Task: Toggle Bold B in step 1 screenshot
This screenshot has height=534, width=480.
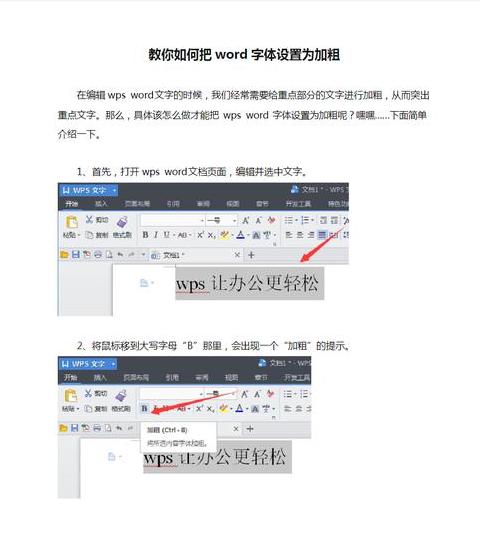Action: click(x=145, y=235)
